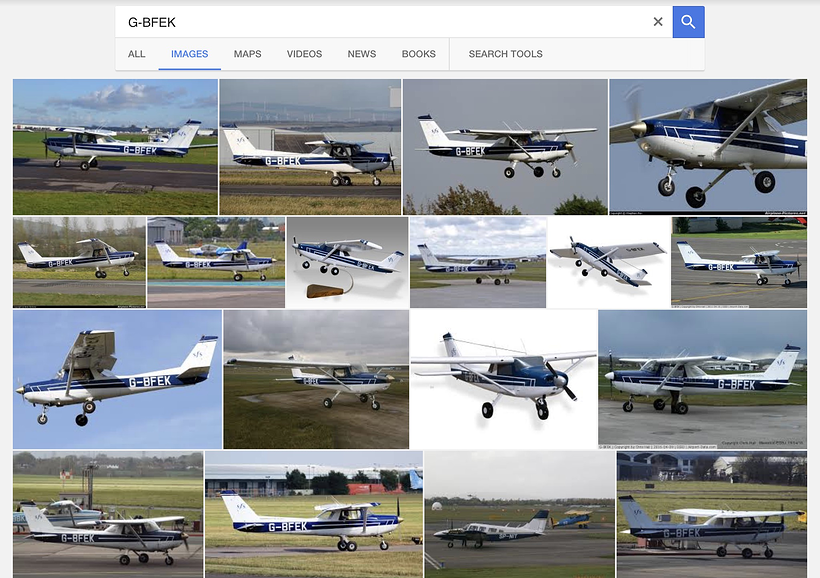Open first image of plane on taxiway
This screenshot has height=578, width=820.
[115, 146]
